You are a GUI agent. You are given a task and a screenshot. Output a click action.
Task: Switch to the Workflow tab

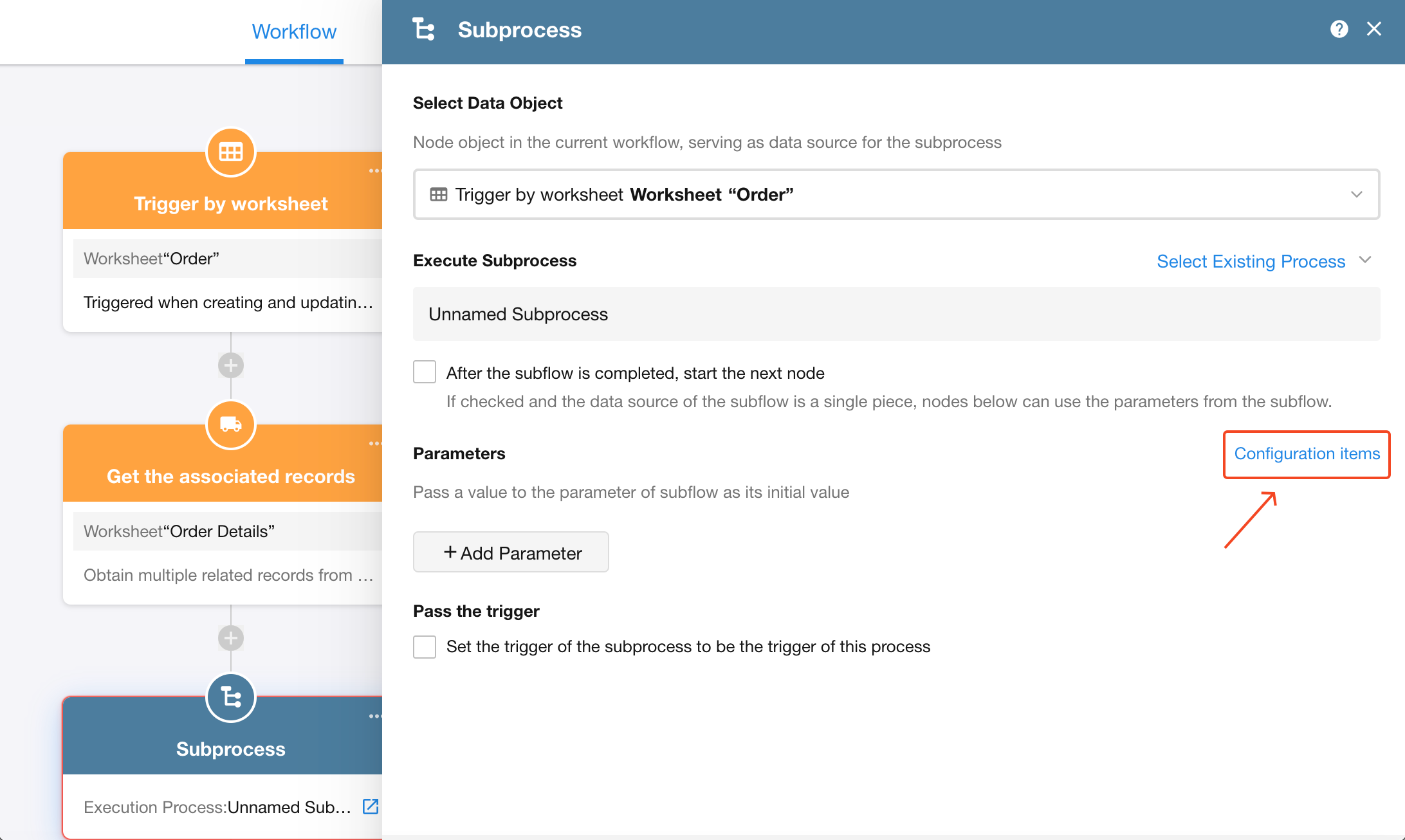coord(294,32)
